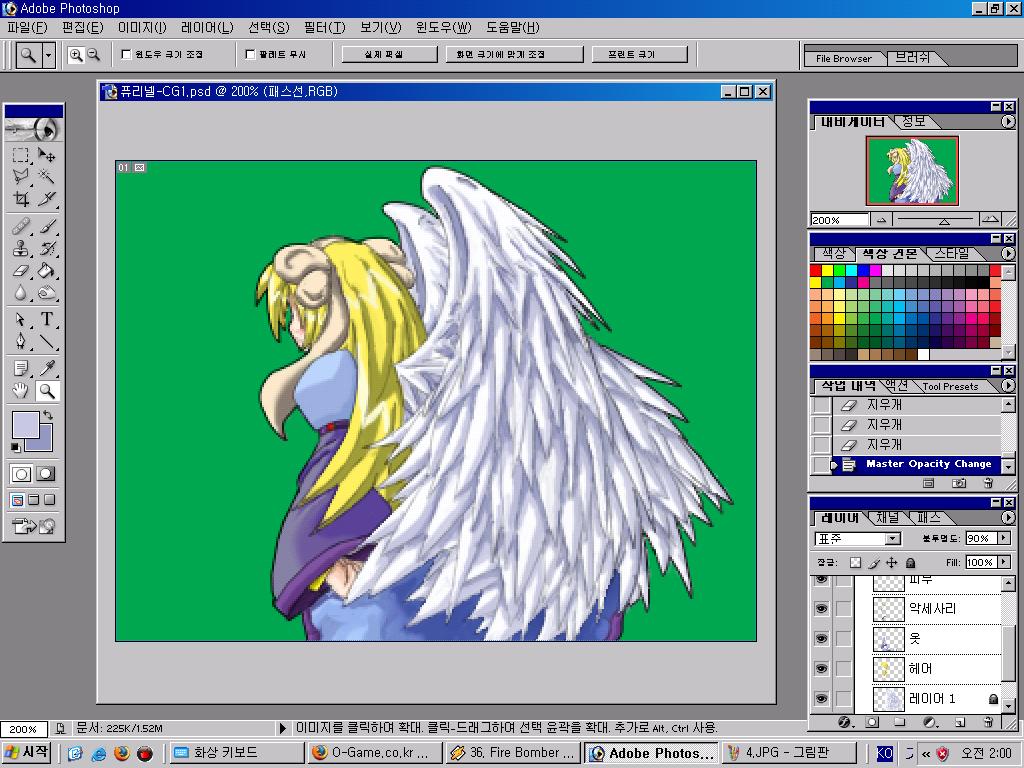Viewport: 1024px width, 768px height.
Task: Select the Path Selection arrow tool
Action: tap(21, 319)
